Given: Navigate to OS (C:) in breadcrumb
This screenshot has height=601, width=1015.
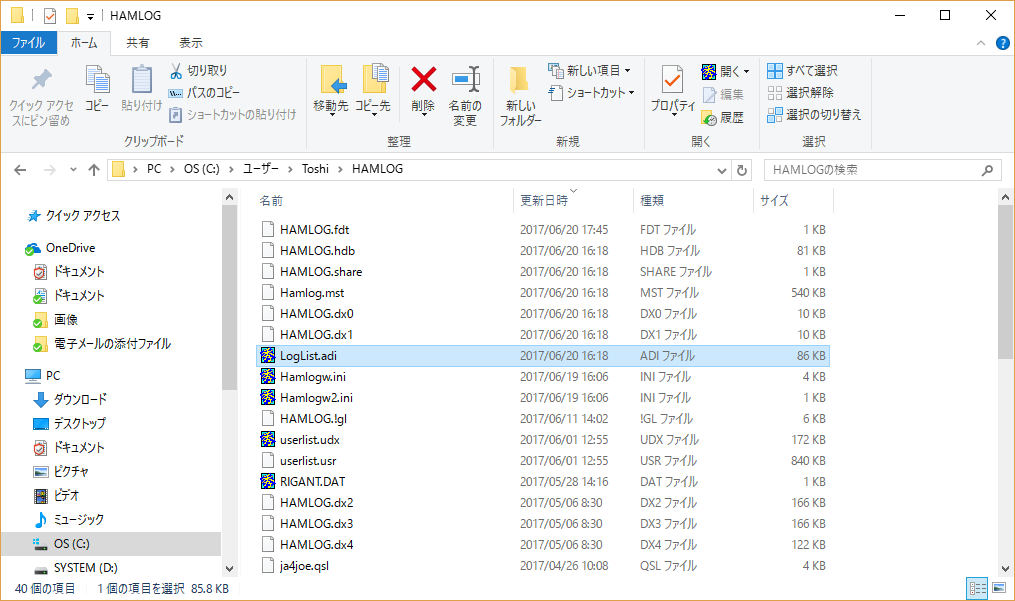Looking at the screenshot, I should 201,169.
